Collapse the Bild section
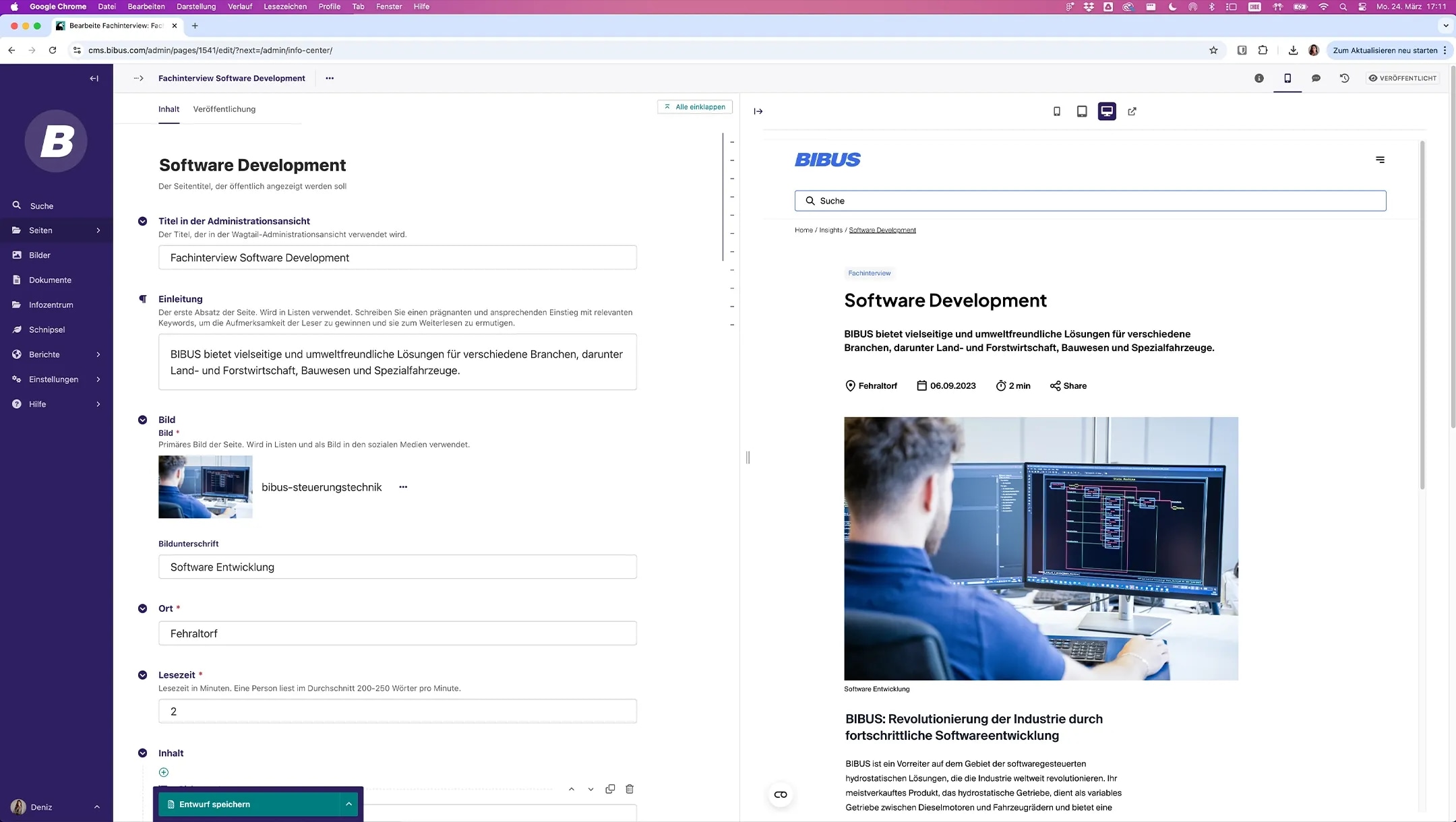Image resolution: width=1456 pixels, height=822 pixels. pyautogui.click(x=142, y=420)
